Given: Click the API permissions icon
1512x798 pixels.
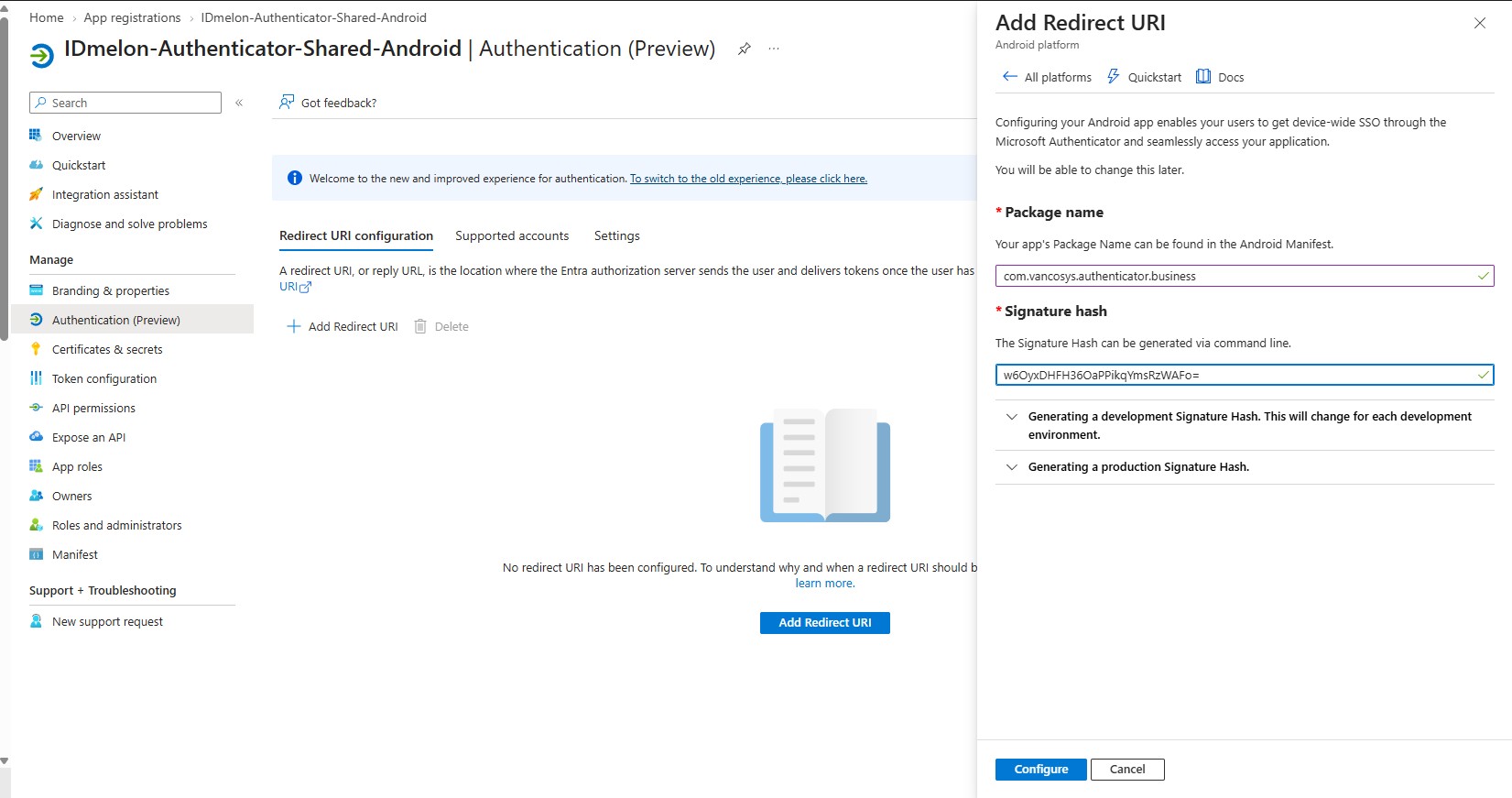Looking at the screenshot, I should 36,408.
